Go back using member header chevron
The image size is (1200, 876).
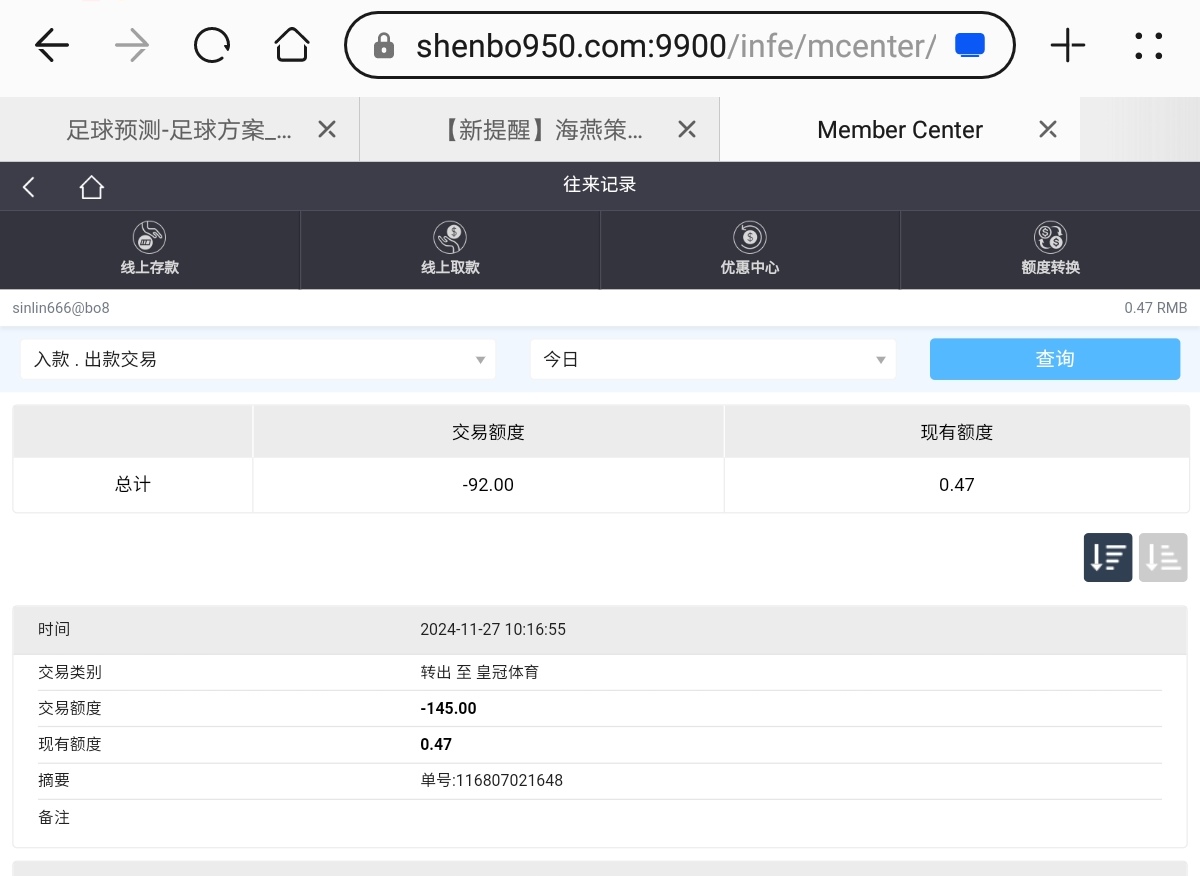tap(29, 187)
